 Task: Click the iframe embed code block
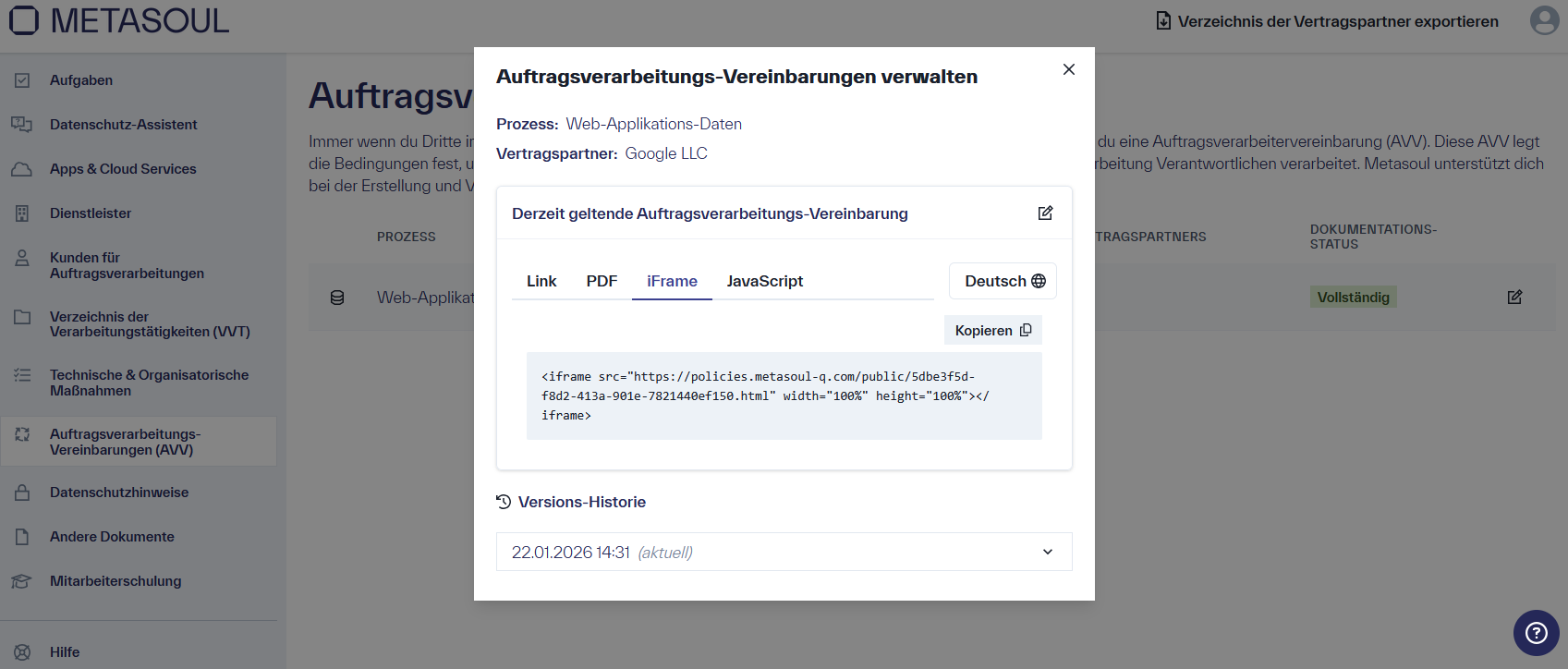(x=784, y=395)
